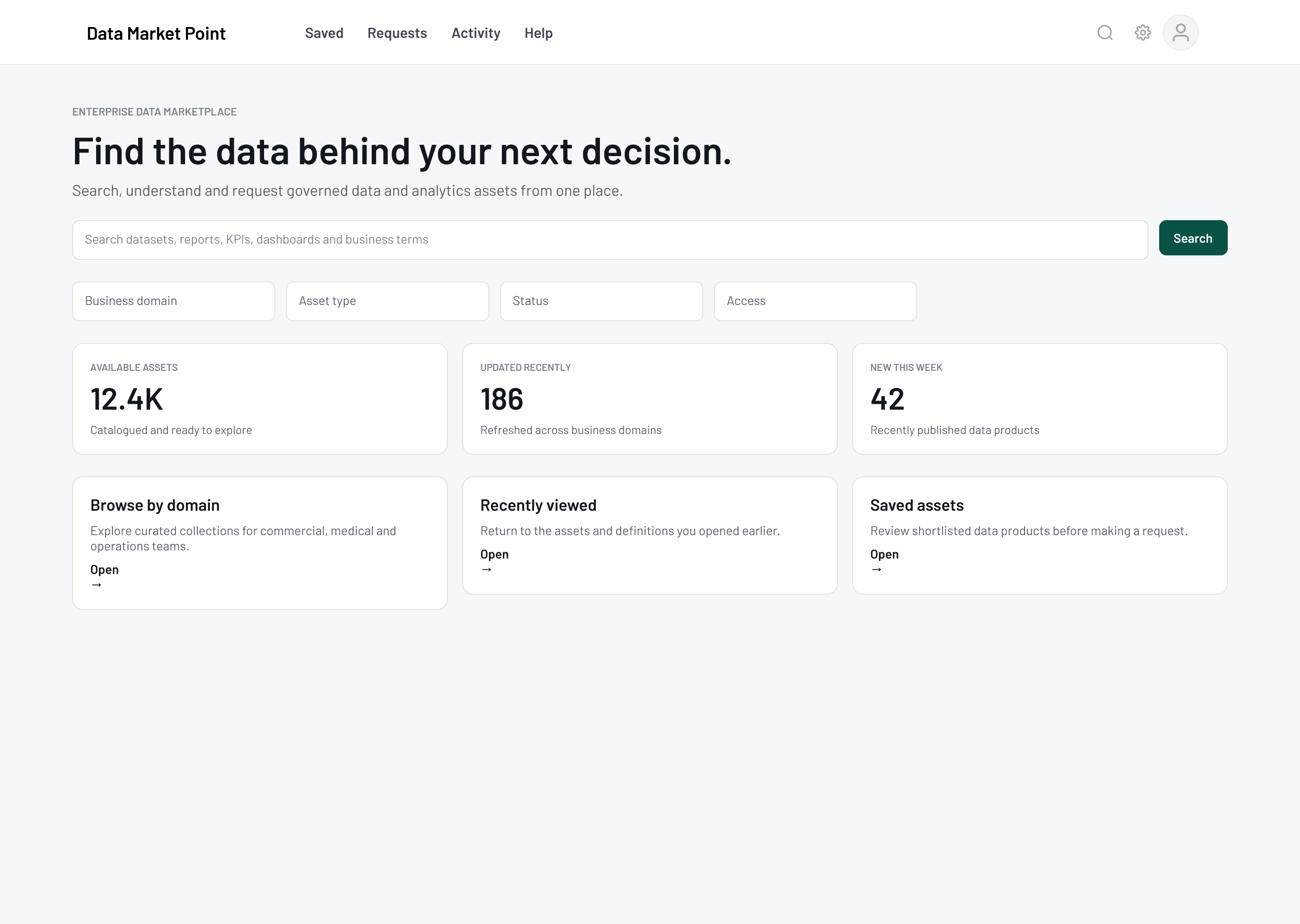Image resolution: width=1300 pixels, height=924 pixels.
Task: Switch to the Activity page
Action: [x=476, y=33]
